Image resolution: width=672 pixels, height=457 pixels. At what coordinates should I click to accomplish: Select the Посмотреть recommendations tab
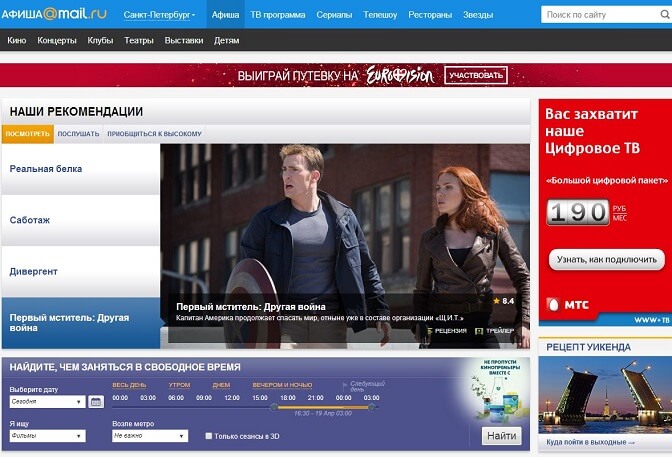coord(28,134)
